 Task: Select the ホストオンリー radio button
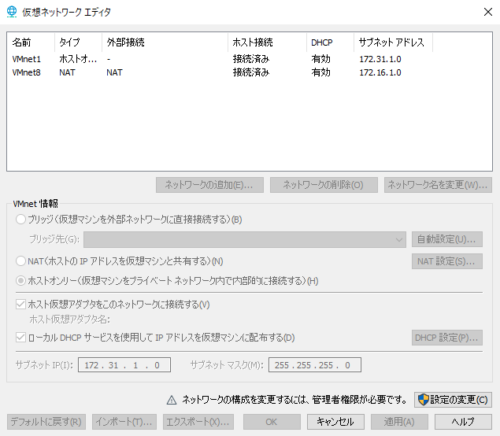[x=21, y=281]
